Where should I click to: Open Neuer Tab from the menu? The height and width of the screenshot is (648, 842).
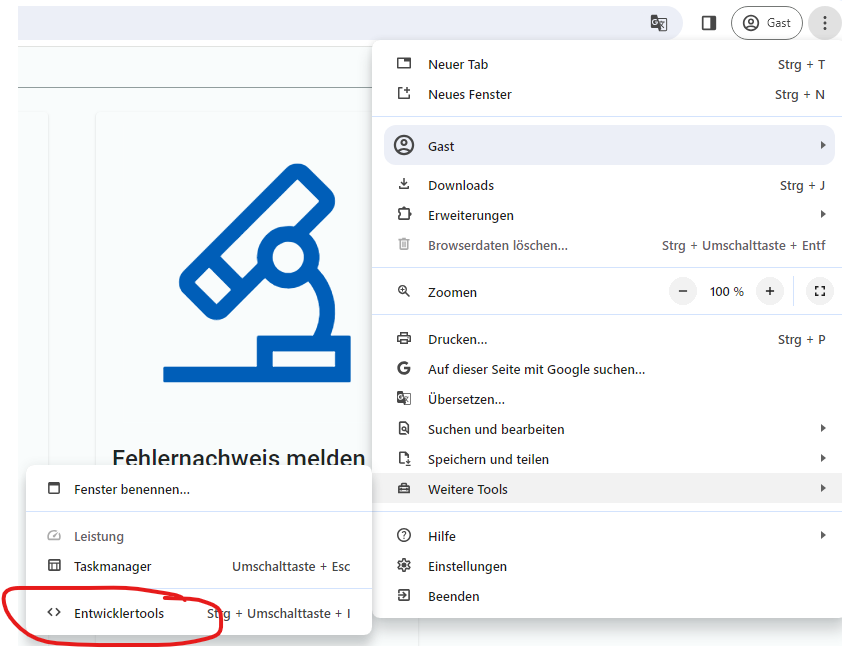[458, 64]
